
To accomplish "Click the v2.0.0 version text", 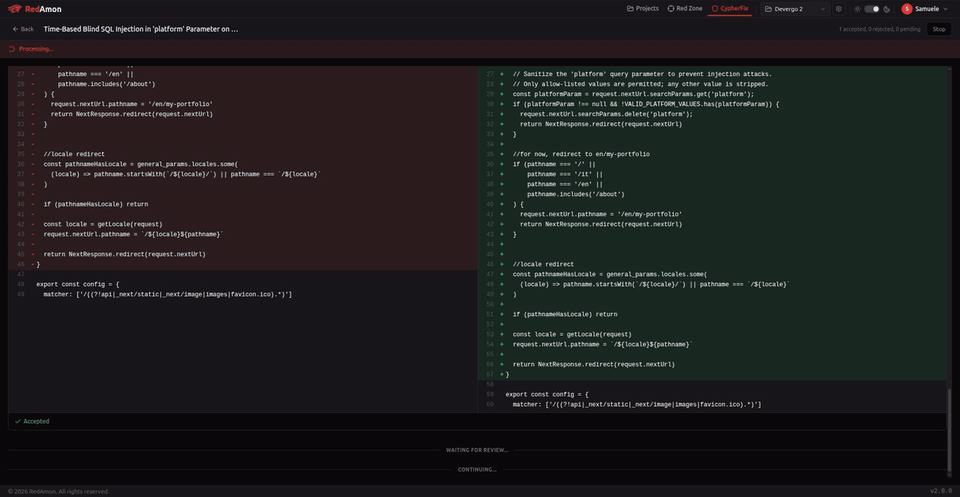I will point(942,491).
